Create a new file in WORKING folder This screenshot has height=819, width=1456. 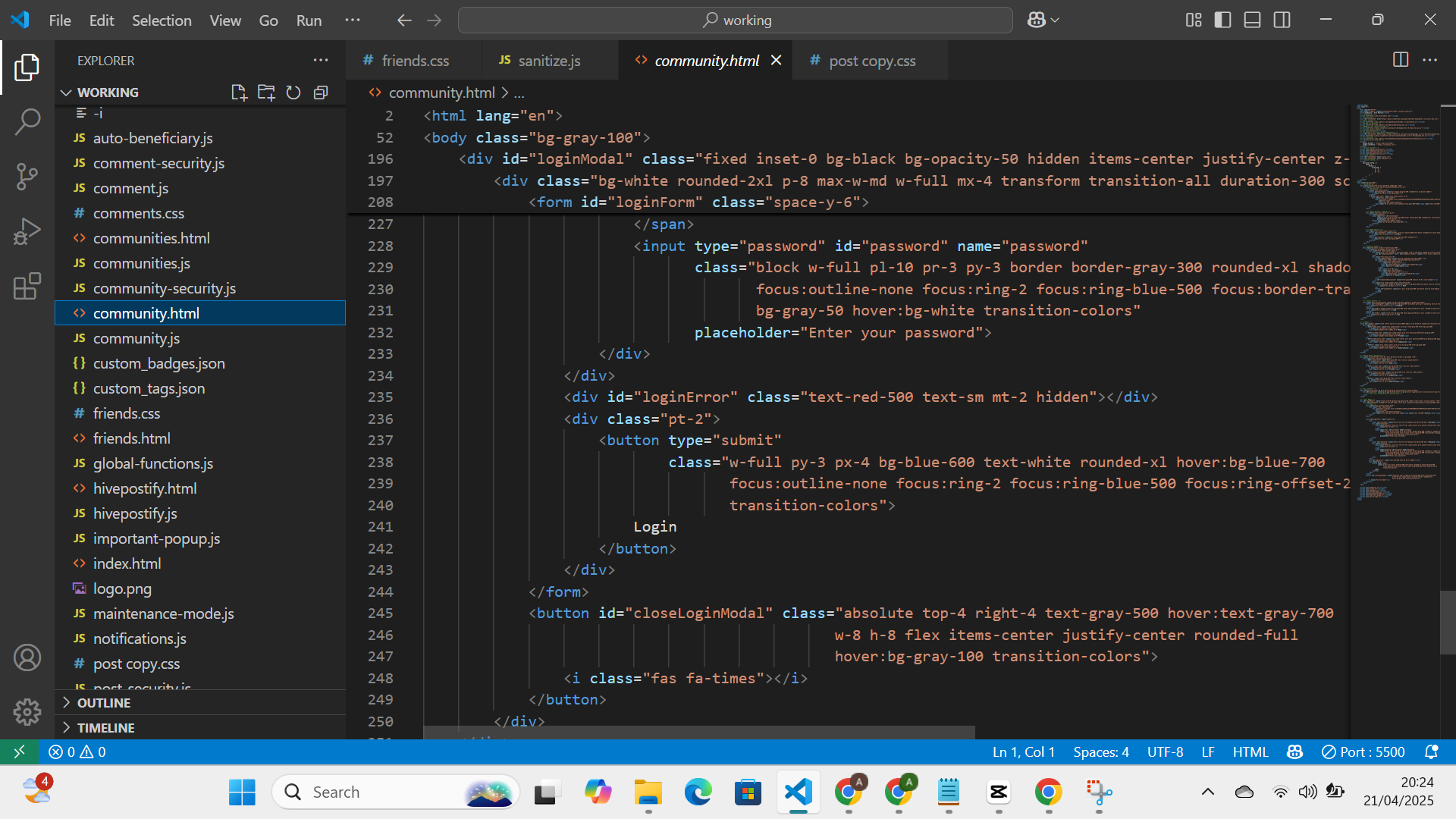point(239,93)
